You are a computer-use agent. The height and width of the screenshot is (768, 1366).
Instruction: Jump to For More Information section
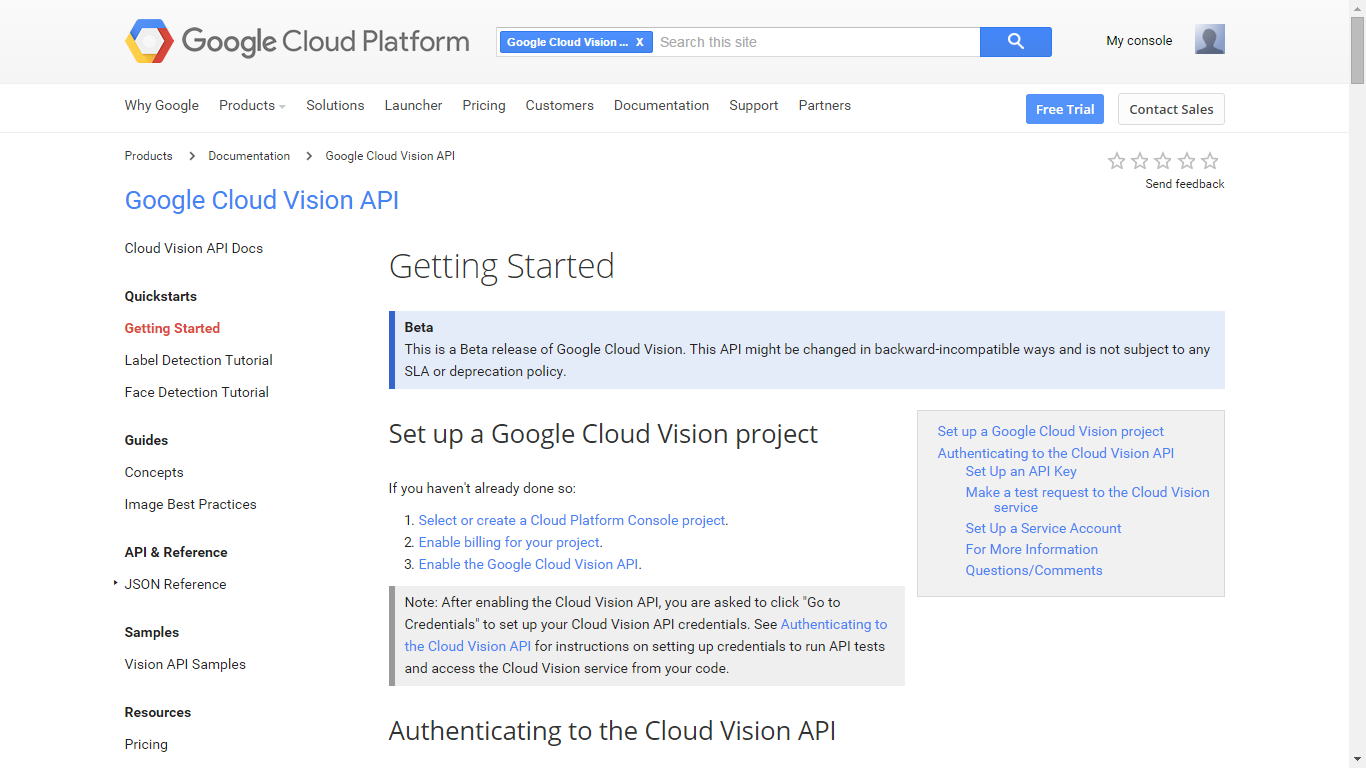[x=1031, y=549]
